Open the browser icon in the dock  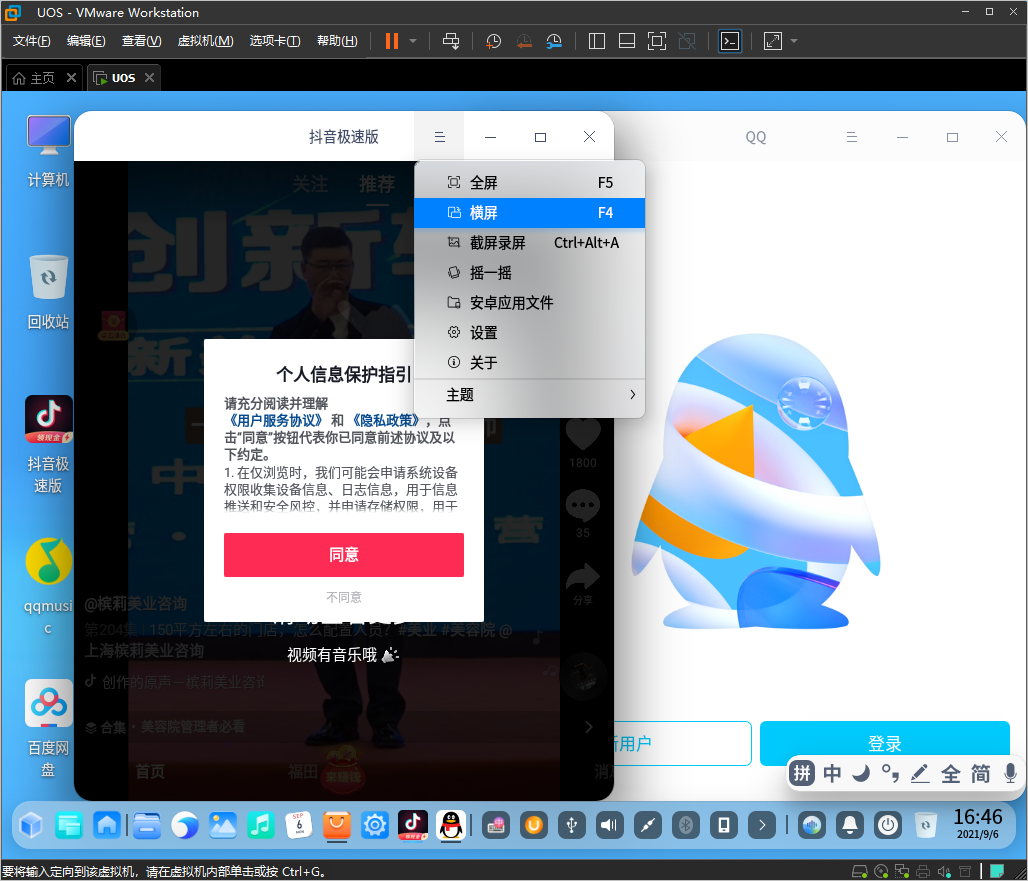coord(184,825)
